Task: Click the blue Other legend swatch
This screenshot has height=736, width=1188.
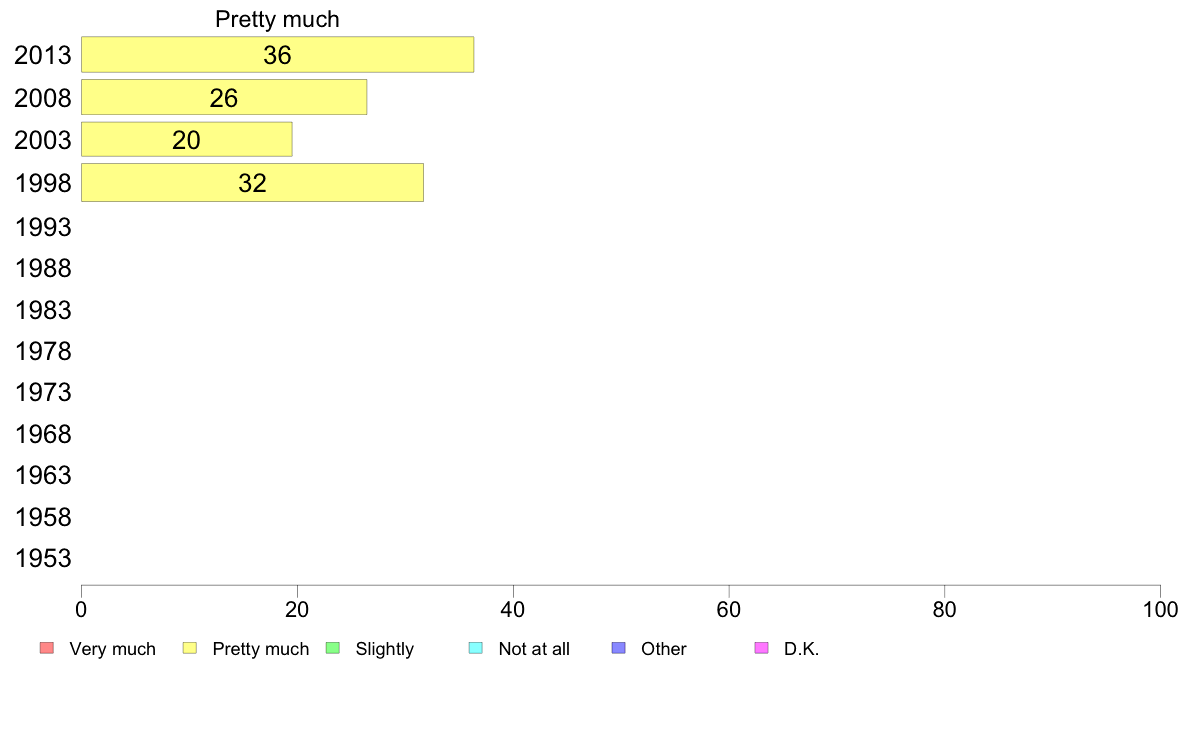Action: tap(619, 648)
